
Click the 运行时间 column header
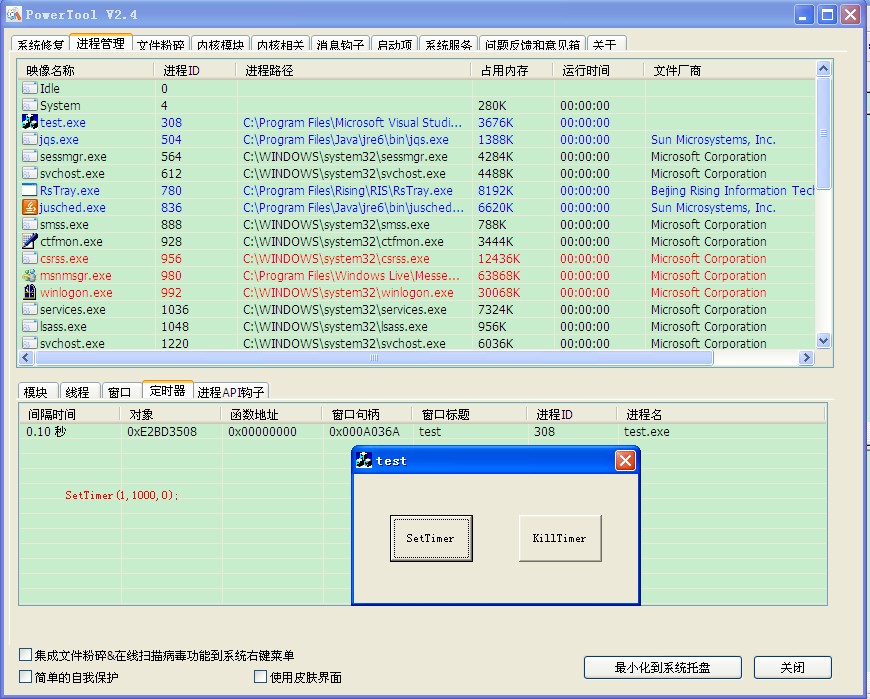(x=599, y=70)
